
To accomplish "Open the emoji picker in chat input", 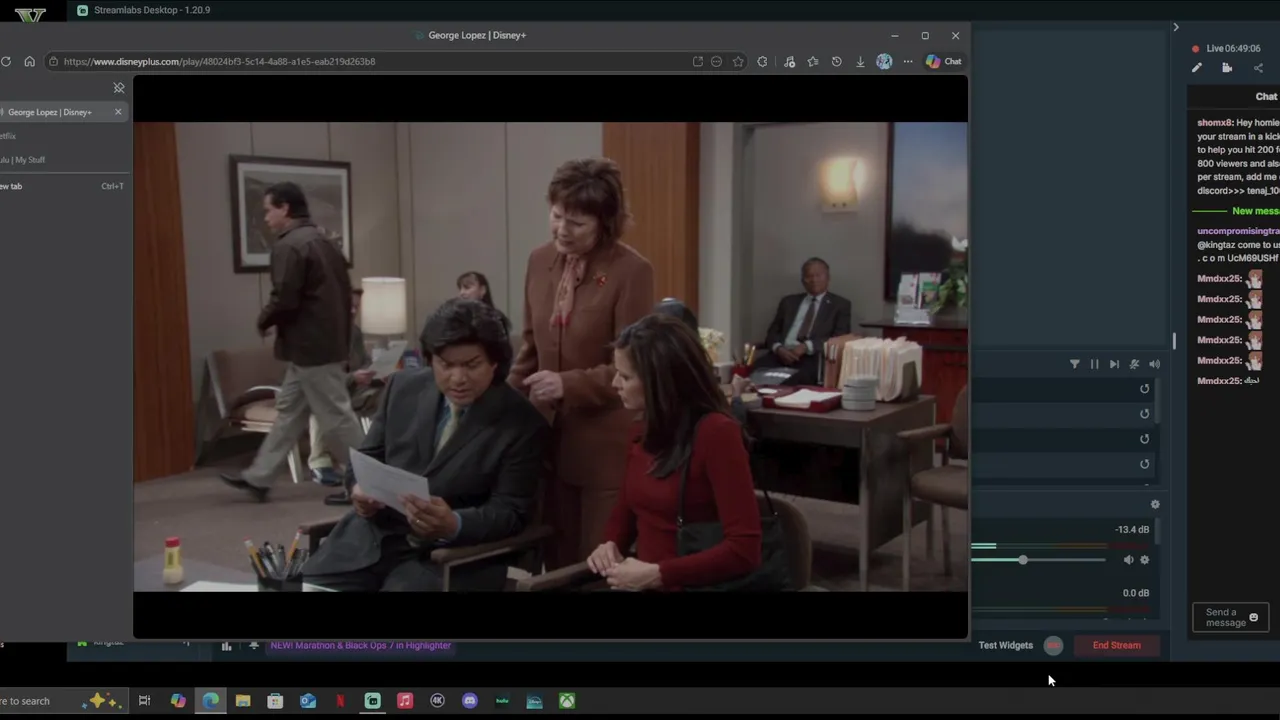I will point(1254,617).
